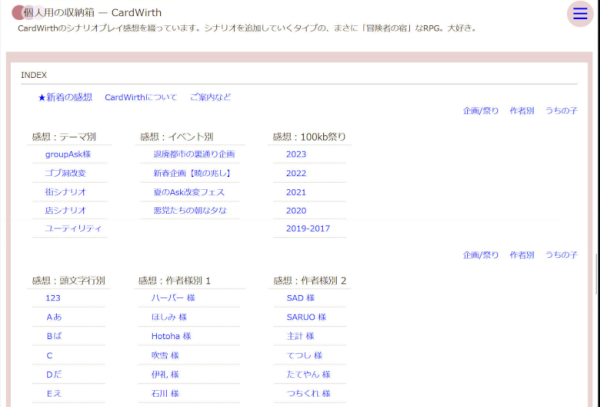Click the 感想：イベント別 heading

[177, 137]
